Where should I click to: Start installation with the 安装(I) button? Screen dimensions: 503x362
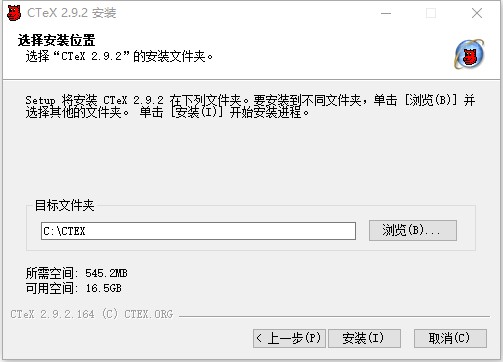point(364,338)
